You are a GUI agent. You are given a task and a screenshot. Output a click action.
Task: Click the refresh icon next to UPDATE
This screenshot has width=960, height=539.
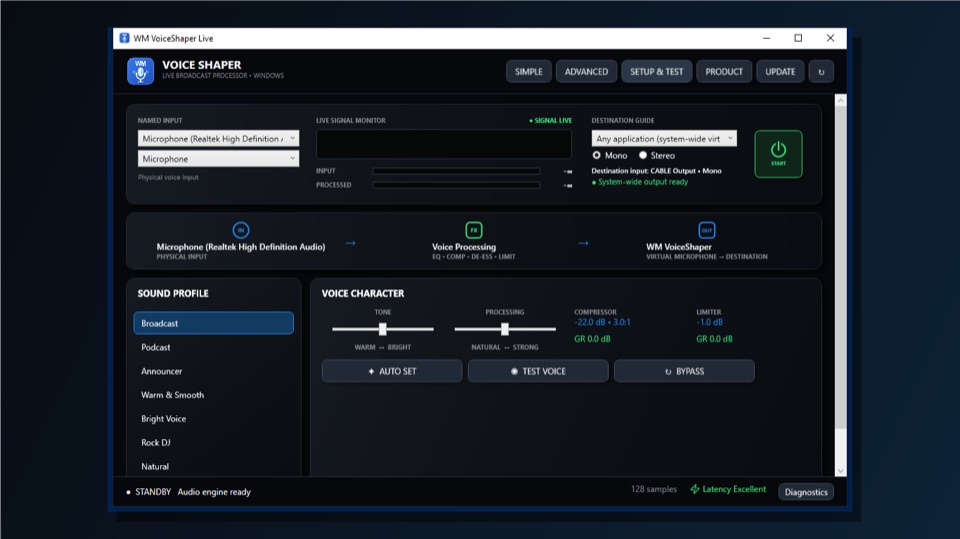pyautogui.click(x=821, y=72)
